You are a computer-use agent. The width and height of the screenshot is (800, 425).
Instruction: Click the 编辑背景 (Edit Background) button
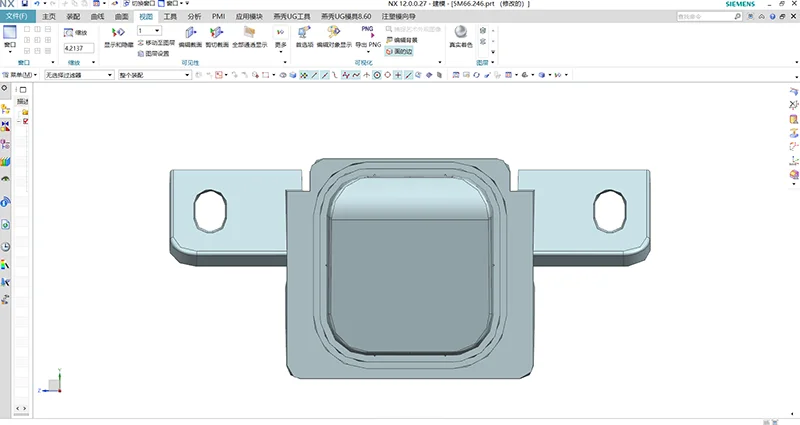click(x=401, y=40)
